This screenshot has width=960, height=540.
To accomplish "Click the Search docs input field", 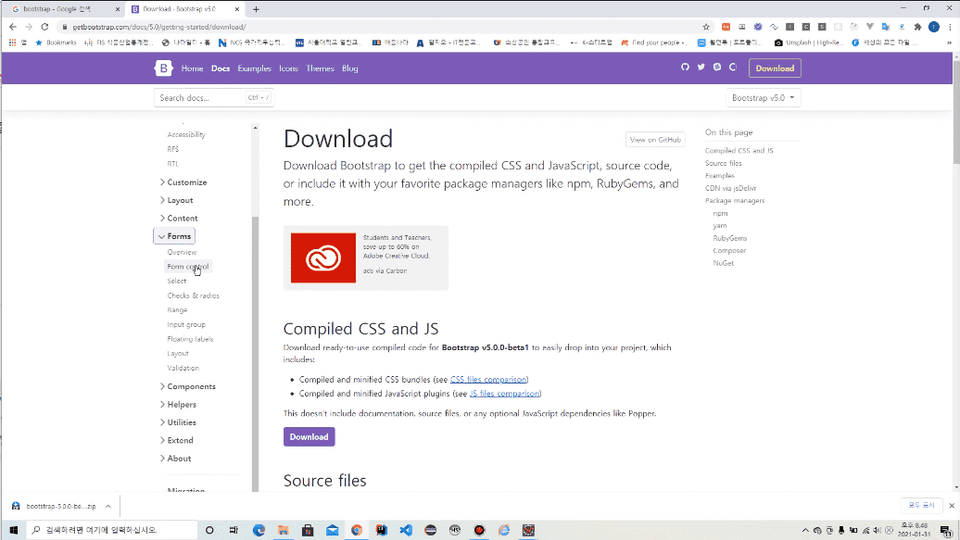I will [214, 98].
